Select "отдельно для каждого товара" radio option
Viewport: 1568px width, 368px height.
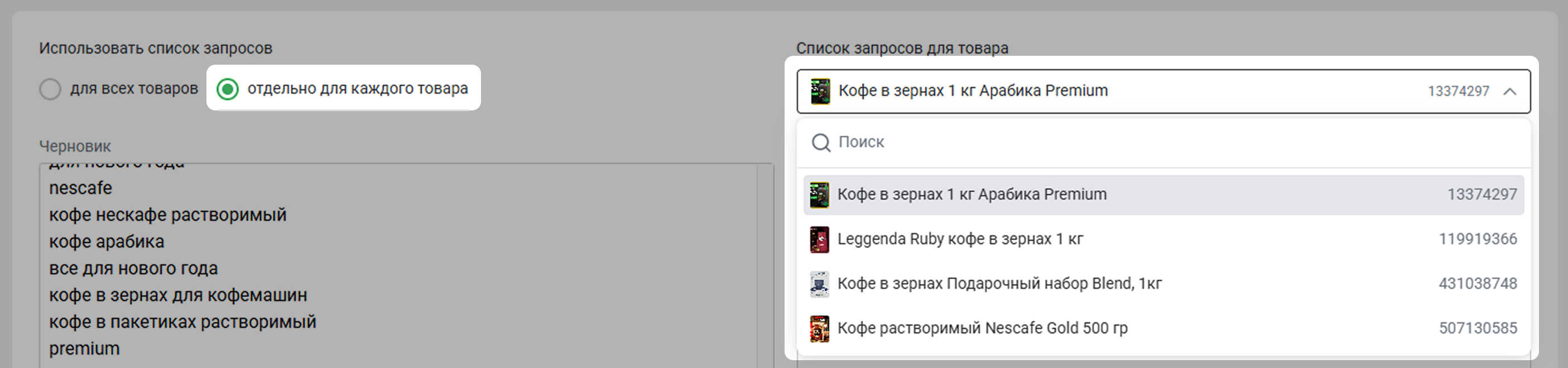click(x=228, y=89)
